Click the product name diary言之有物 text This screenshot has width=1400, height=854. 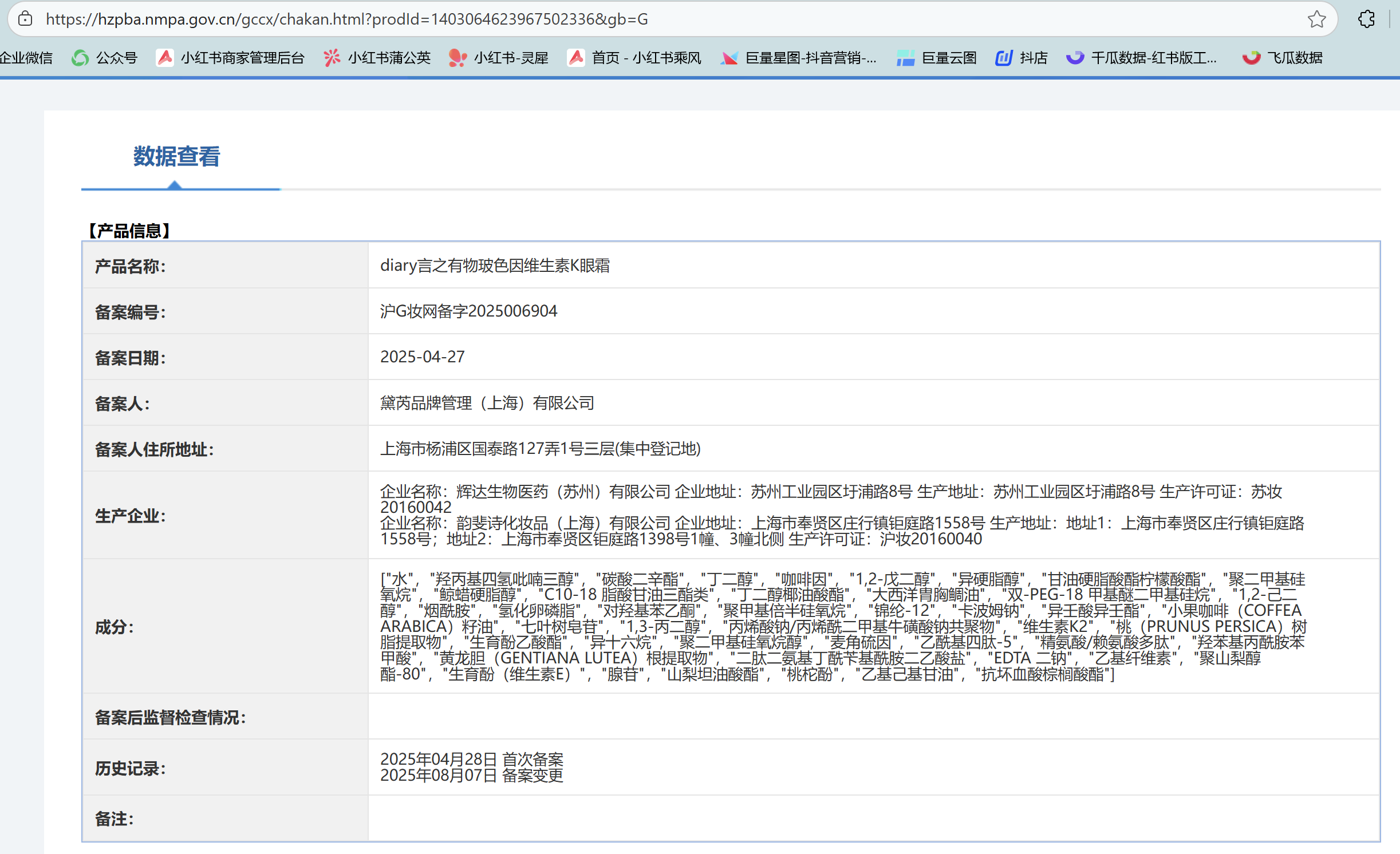(495, 266)
